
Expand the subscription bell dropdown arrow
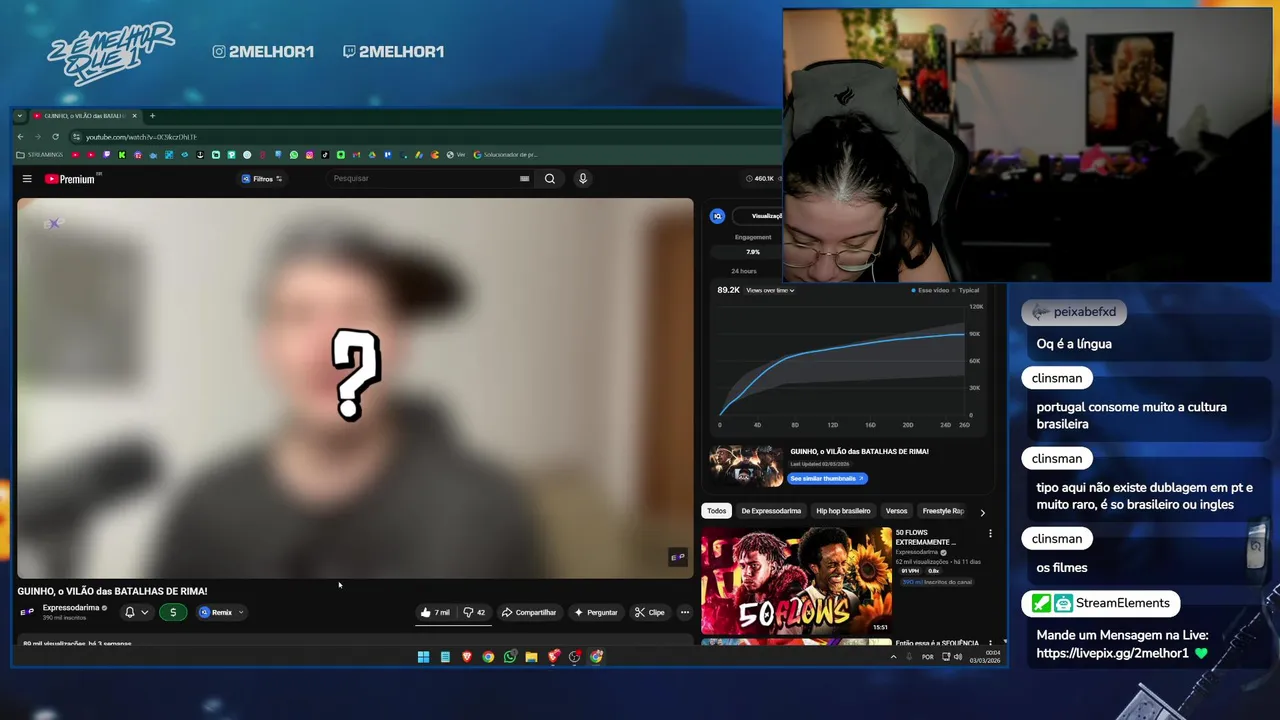[x=144, y=612]
